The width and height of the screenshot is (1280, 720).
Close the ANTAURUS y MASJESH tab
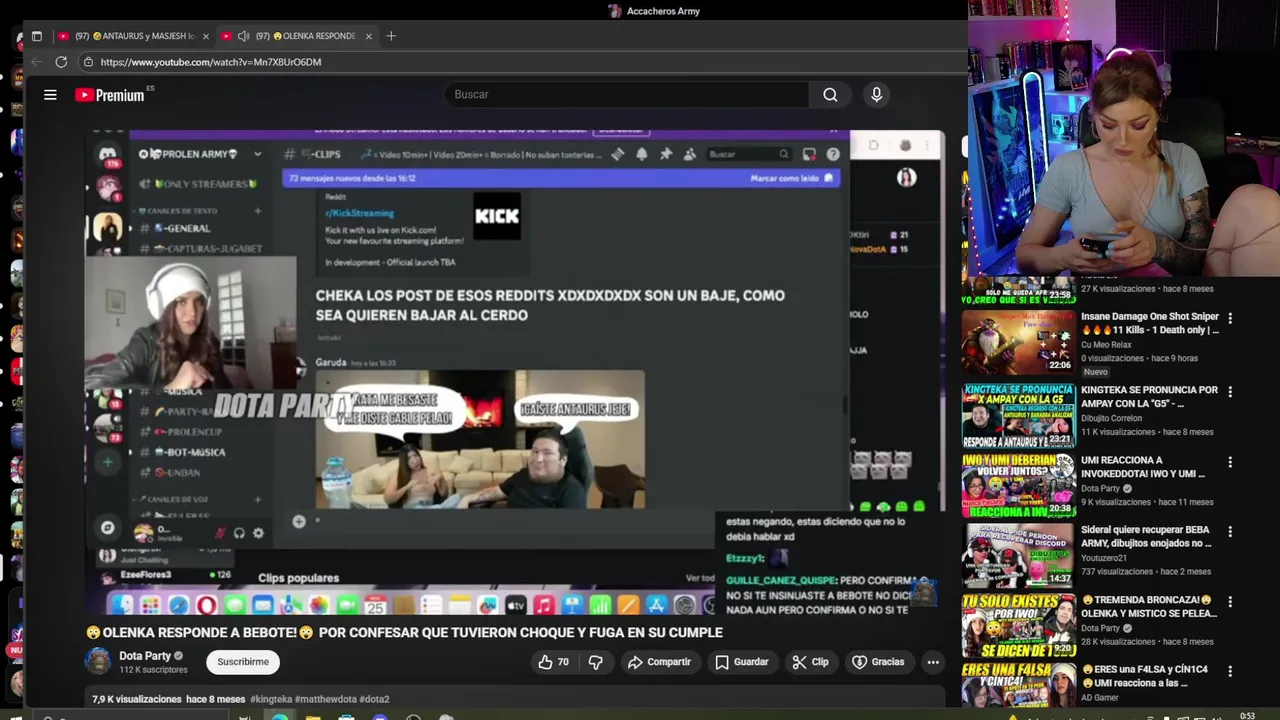click(x=206, y=36)
